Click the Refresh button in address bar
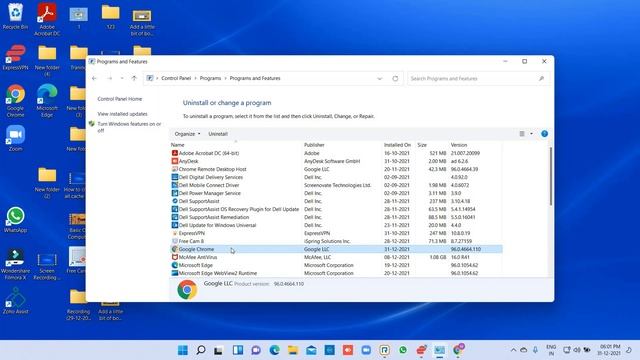Image resolution: width=640 pixels, height=360 pixels. click(x=395, y=78)
